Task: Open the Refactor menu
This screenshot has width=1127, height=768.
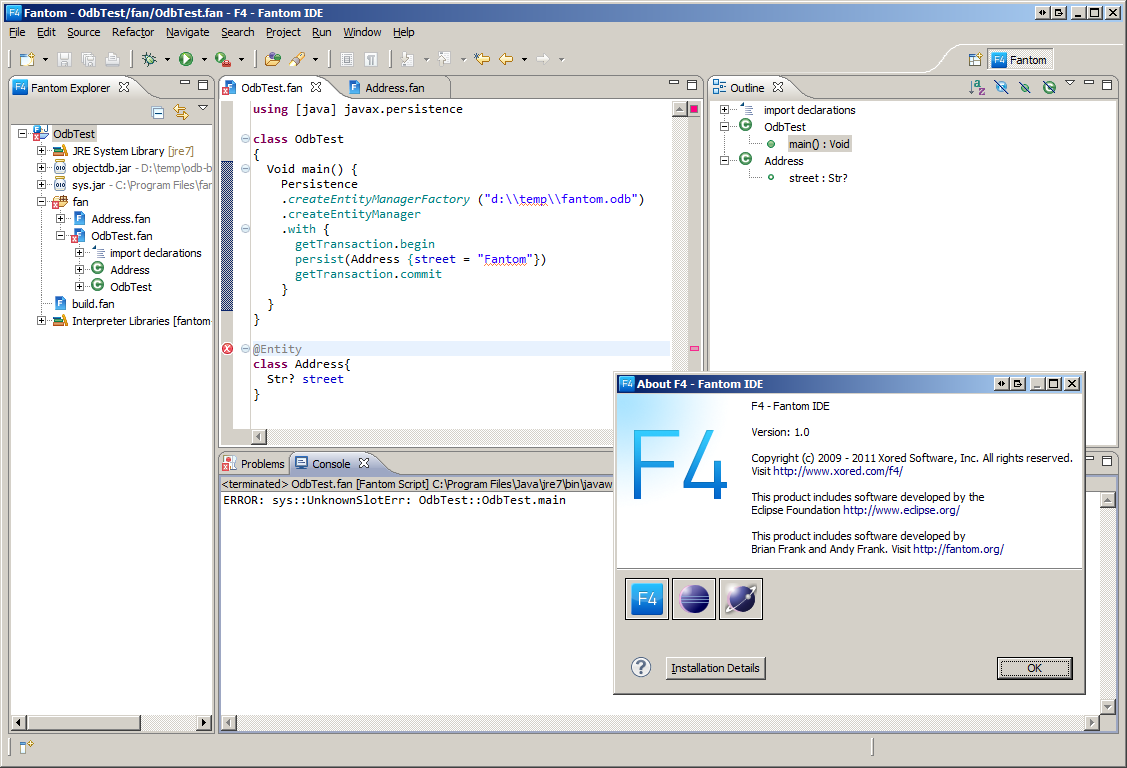Action: pos(133,32)
